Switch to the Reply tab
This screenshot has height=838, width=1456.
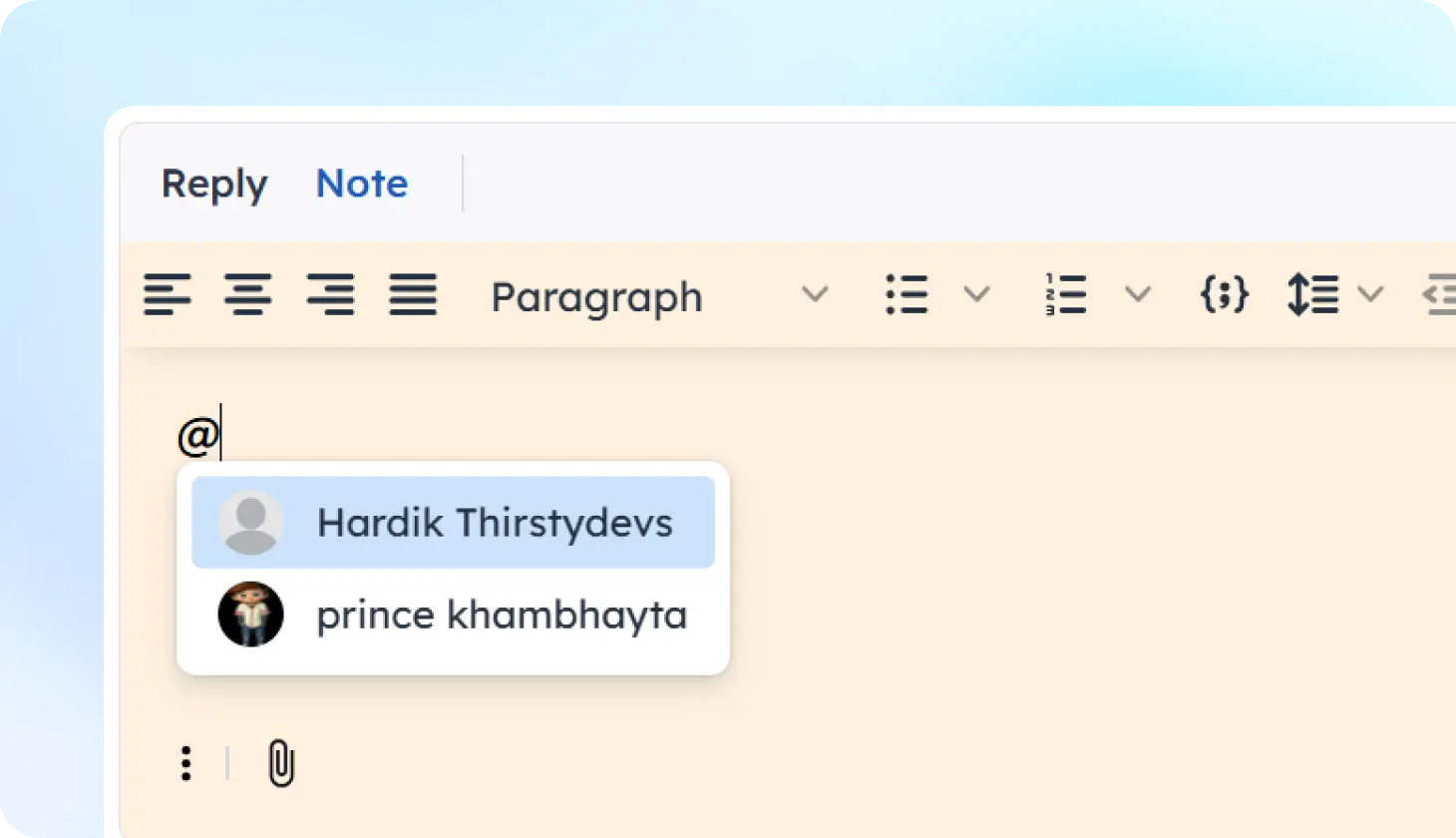pyautogui.click(x=214, y=185)
